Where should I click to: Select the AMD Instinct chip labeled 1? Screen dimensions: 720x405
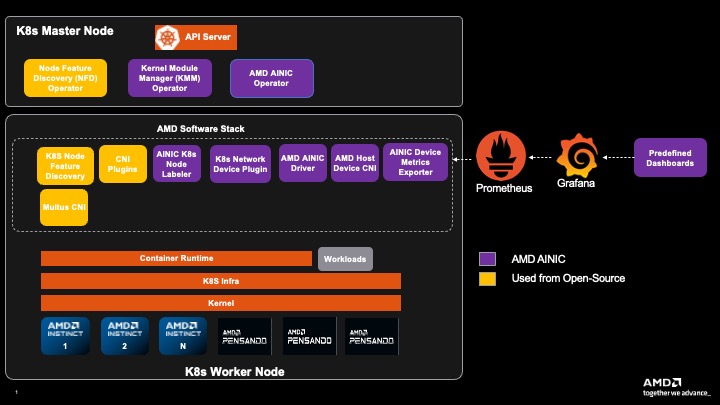[64, 336]
